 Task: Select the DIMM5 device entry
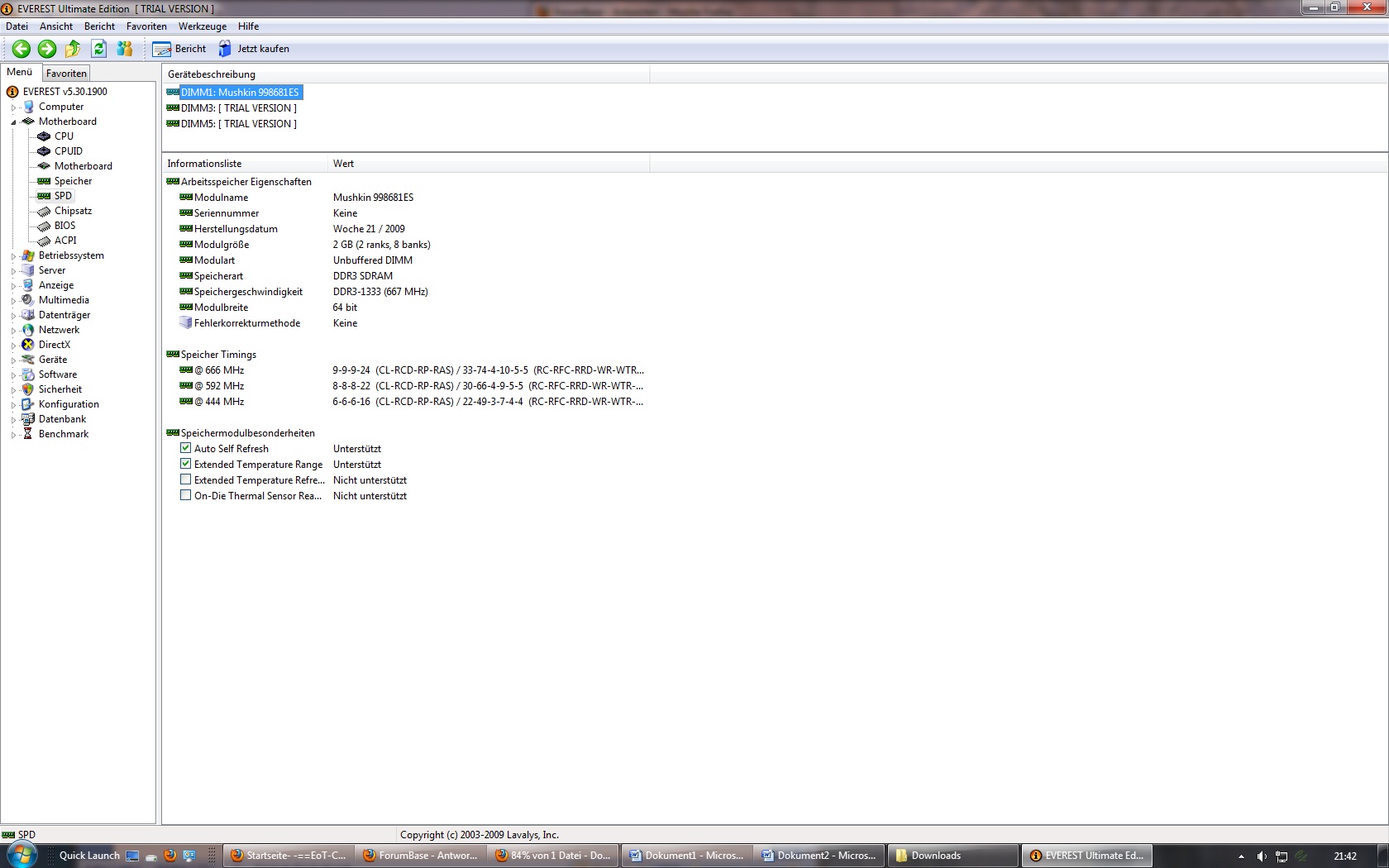point(239,124)
